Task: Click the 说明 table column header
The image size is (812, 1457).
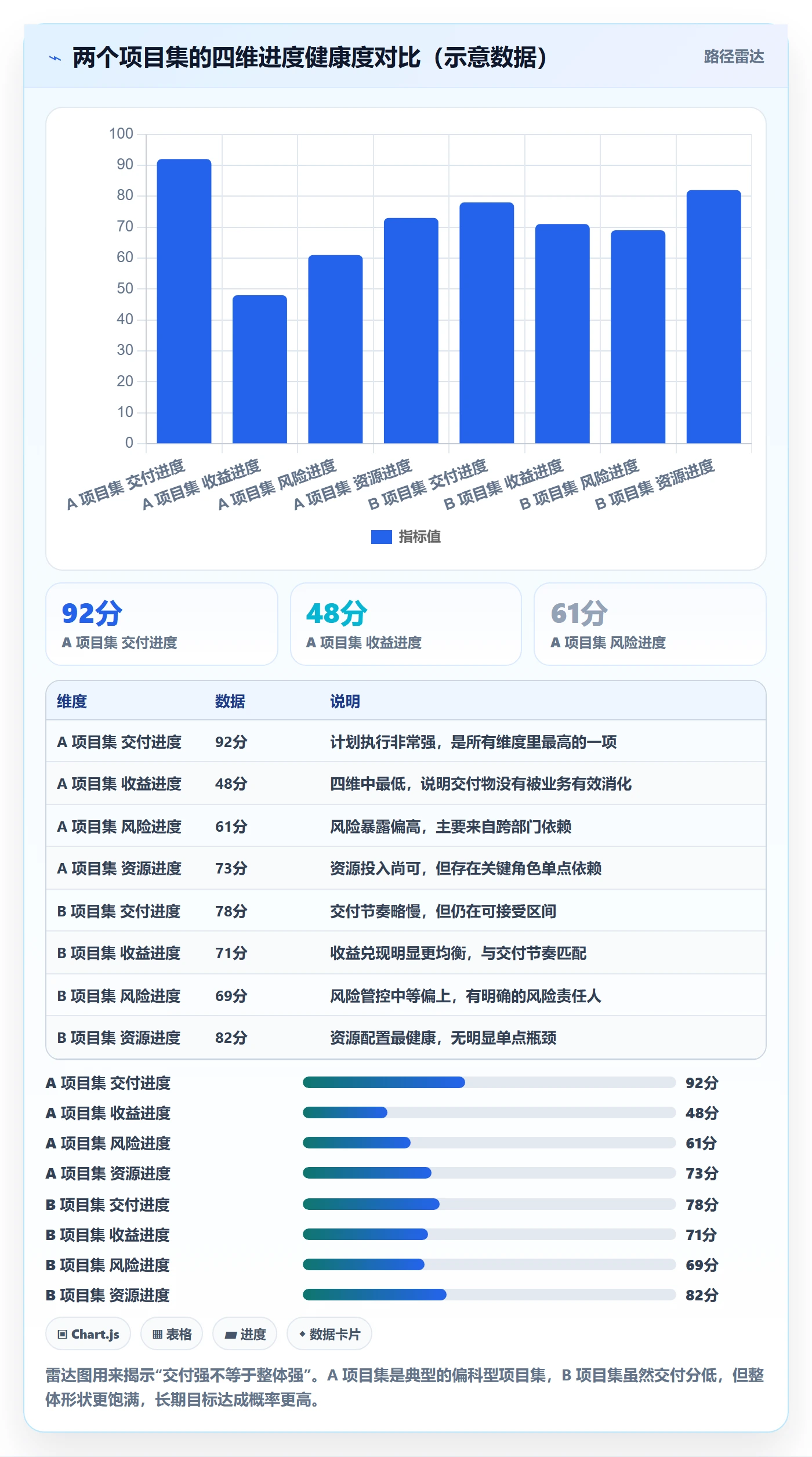Action: pos(345,701)
